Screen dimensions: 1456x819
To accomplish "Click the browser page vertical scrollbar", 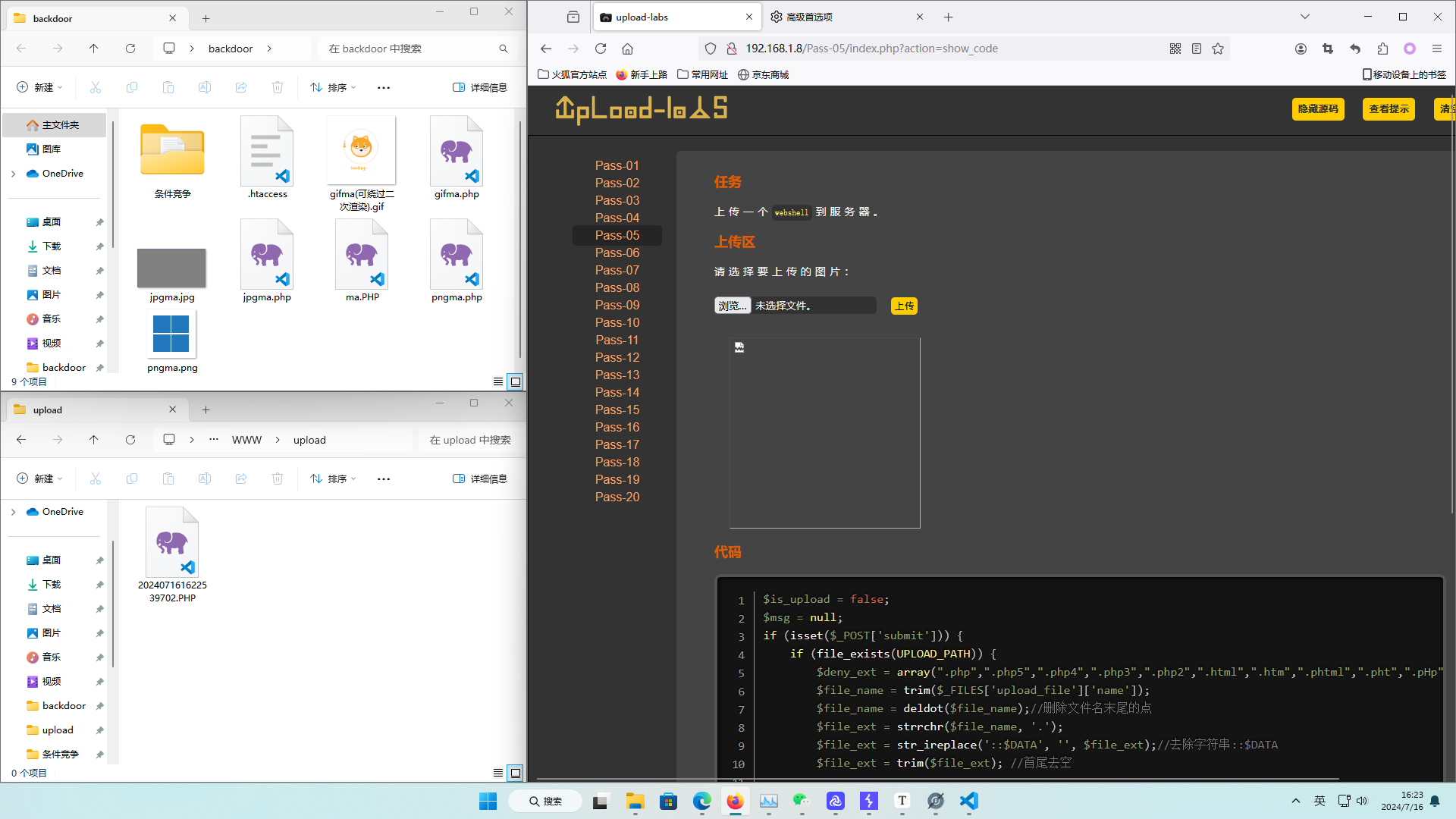I will 1451,303.
